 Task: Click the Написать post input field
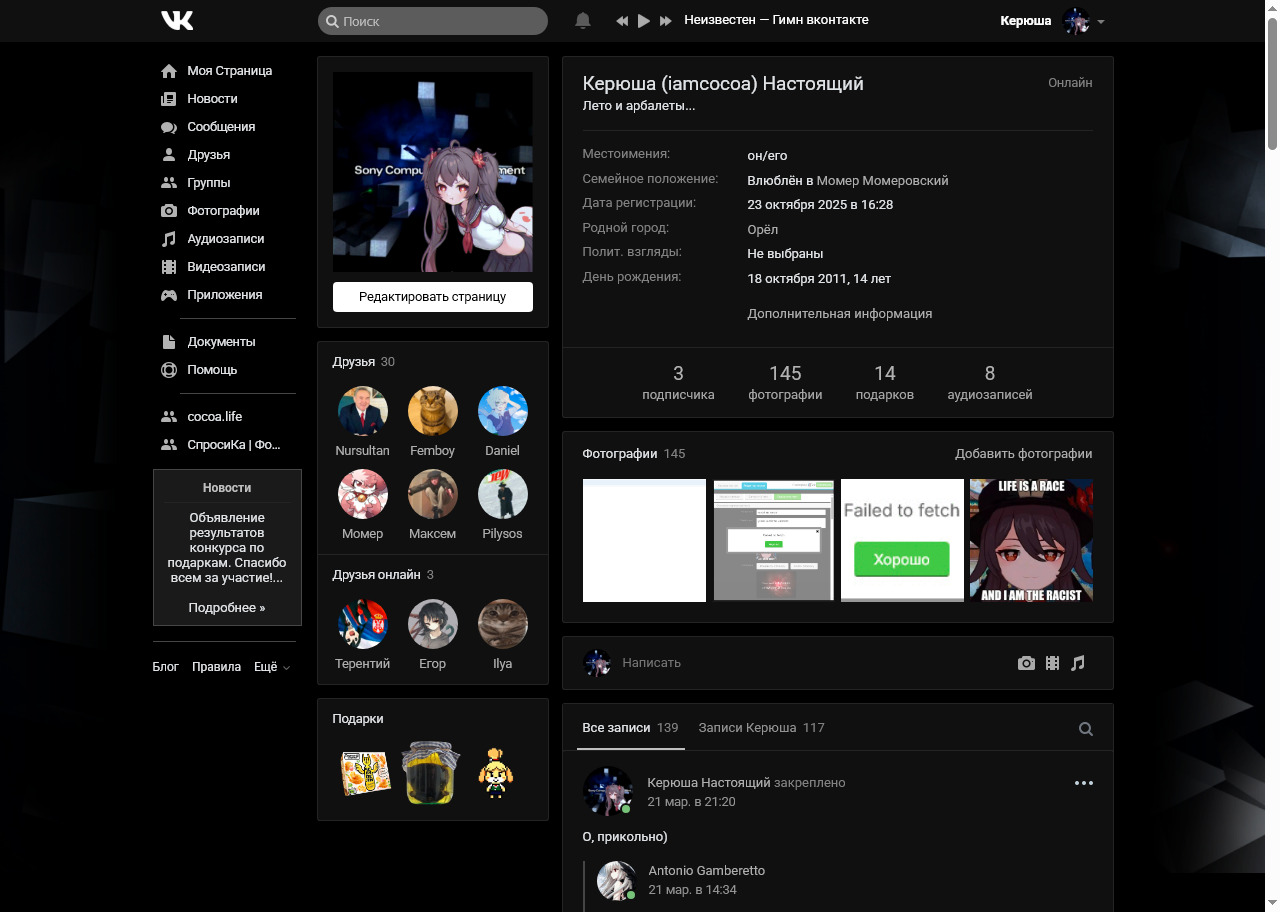pyautogui.click(x=810, y=663)
